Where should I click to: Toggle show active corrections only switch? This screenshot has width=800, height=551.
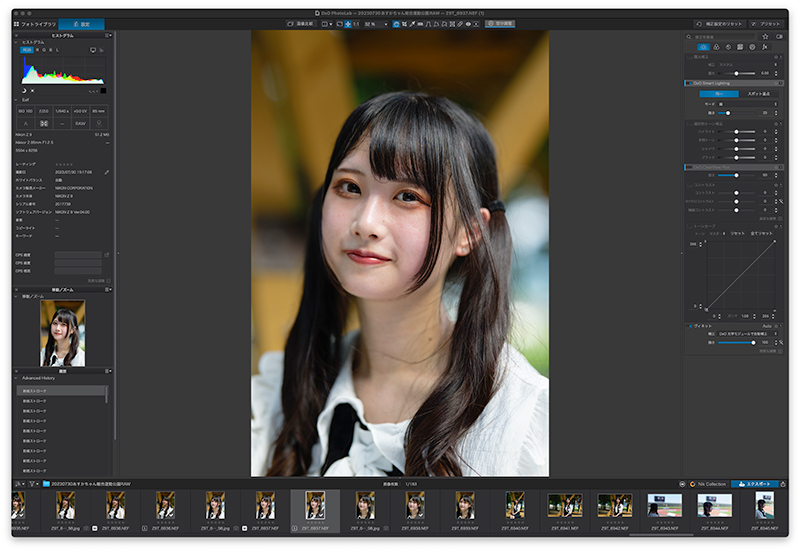780,37
